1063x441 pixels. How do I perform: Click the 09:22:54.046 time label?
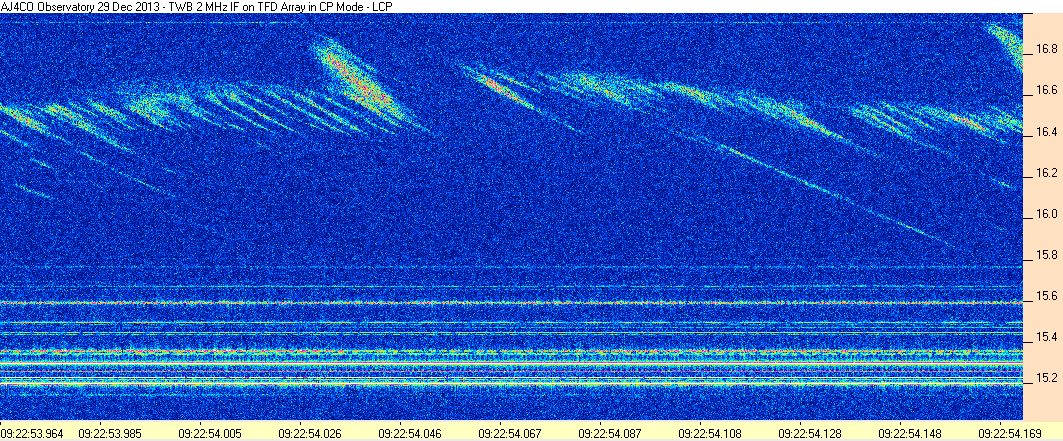coord(410,431)
